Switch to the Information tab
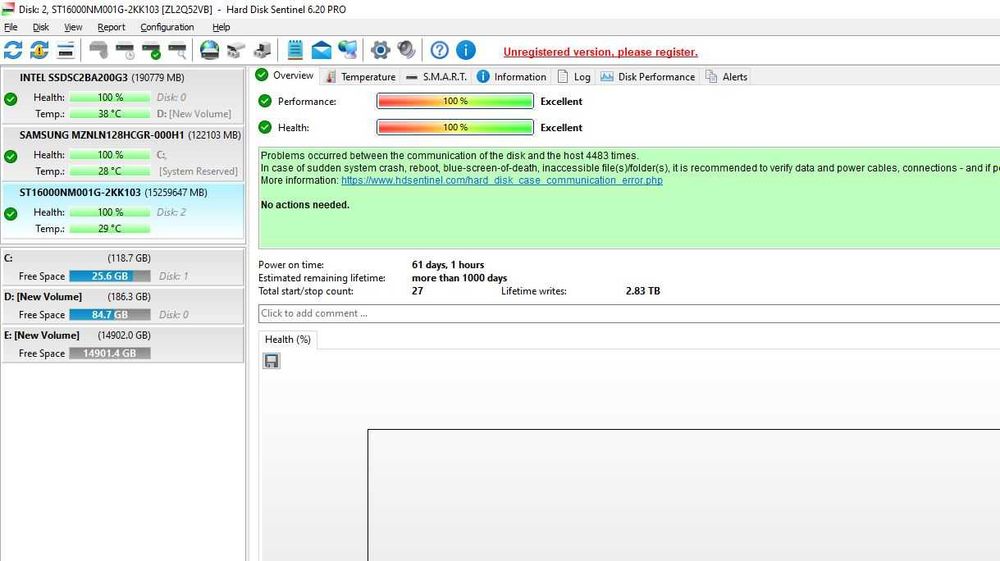The height and width of the screenshot is (561, 1000). coord(512,76)
